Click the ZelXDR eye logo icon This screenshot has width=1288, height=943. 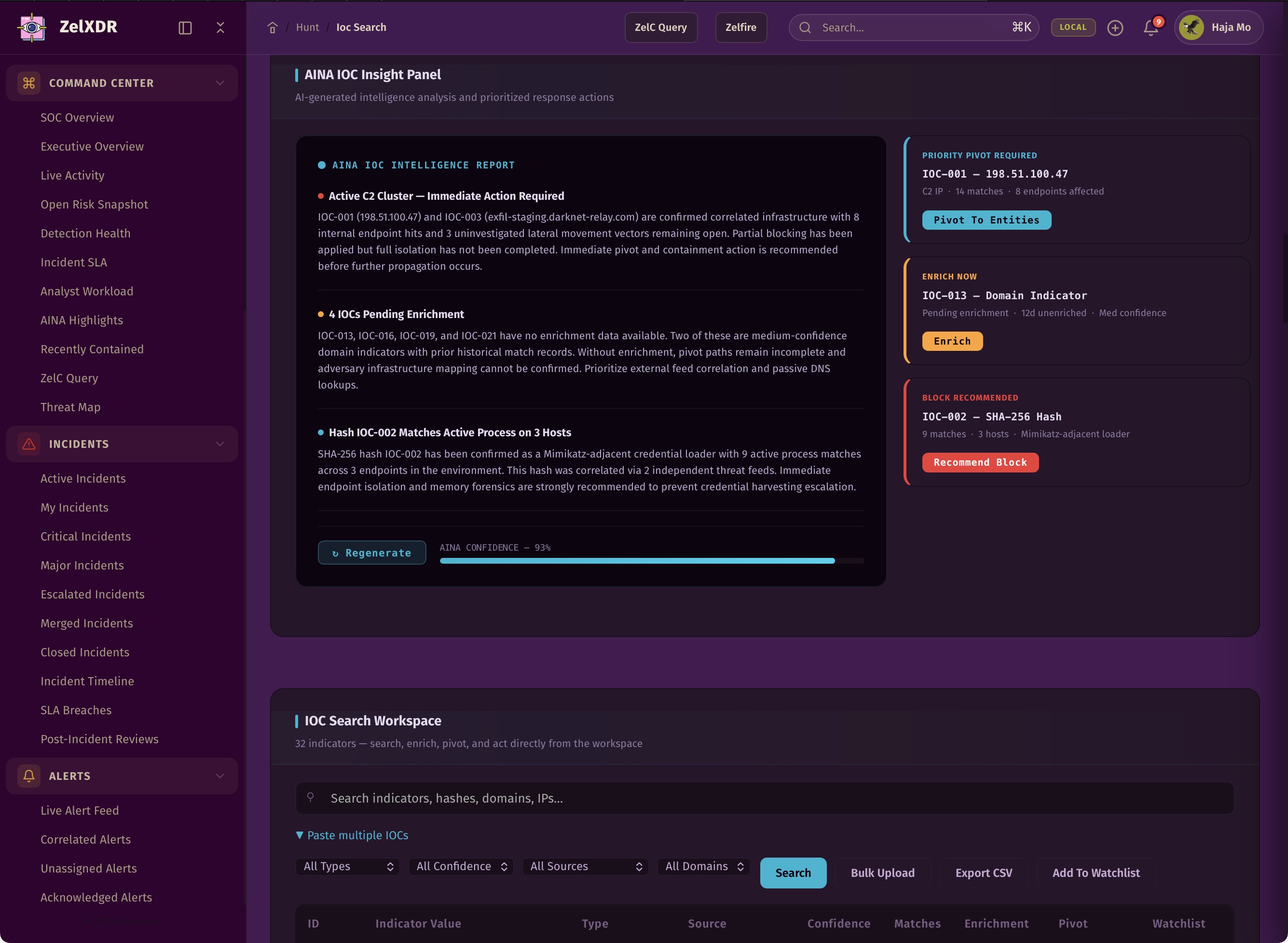tap(32, 27)
